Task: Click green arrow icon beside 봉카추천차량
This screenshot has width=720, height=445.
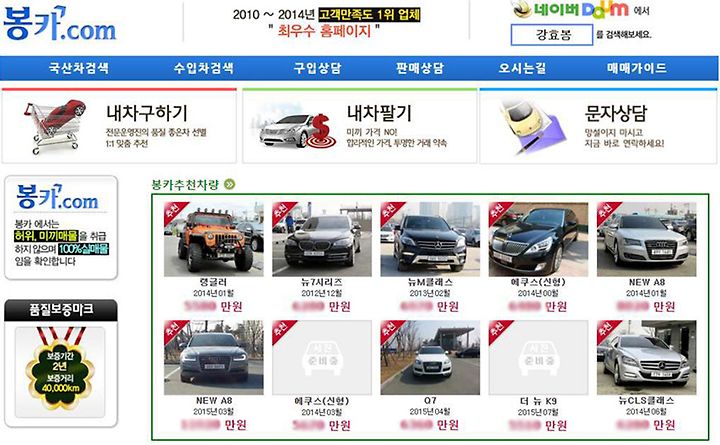Action: [230, 185]
